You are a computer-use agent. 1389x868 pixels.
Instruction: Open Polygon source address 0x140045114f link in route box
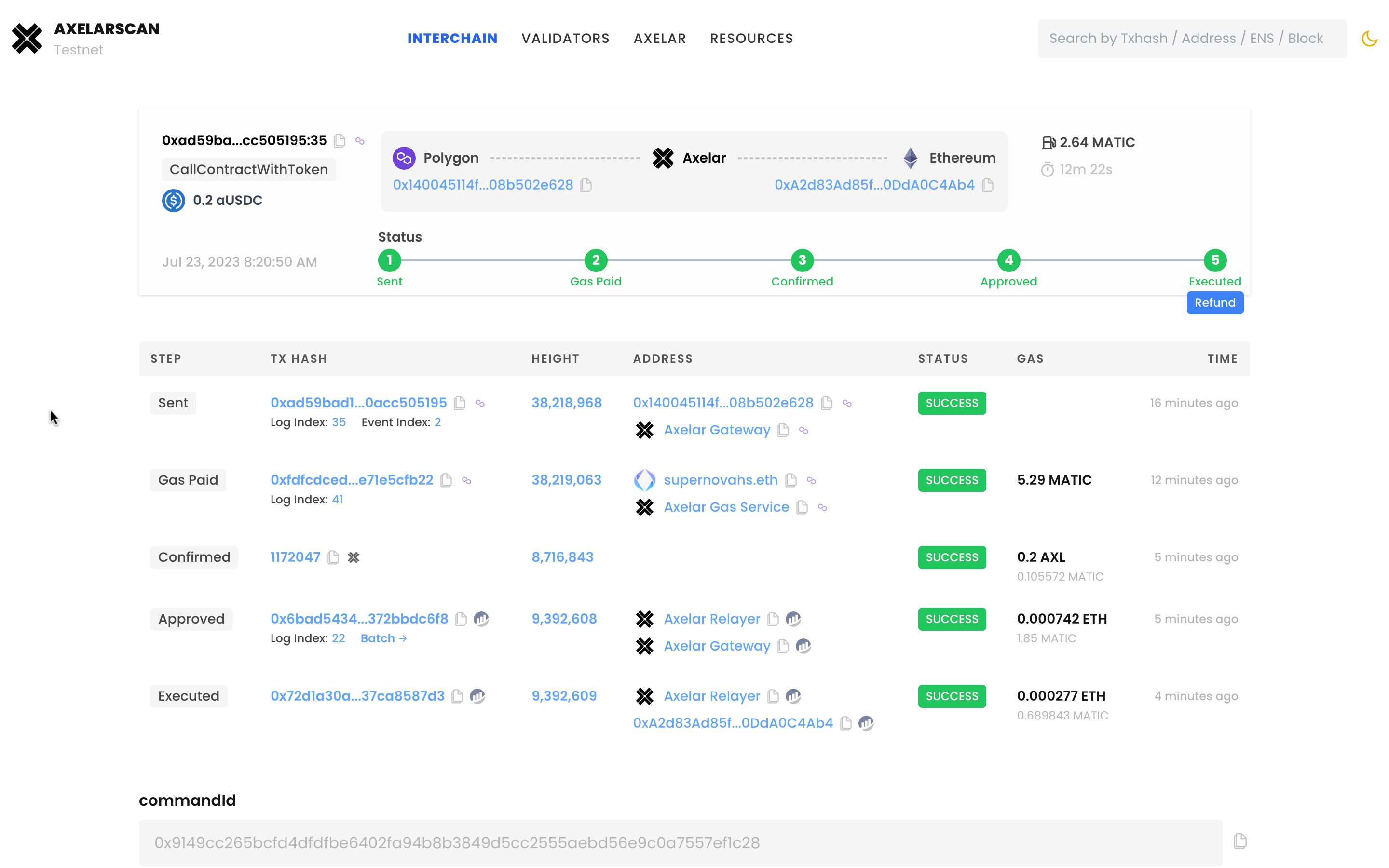[483, 185]
